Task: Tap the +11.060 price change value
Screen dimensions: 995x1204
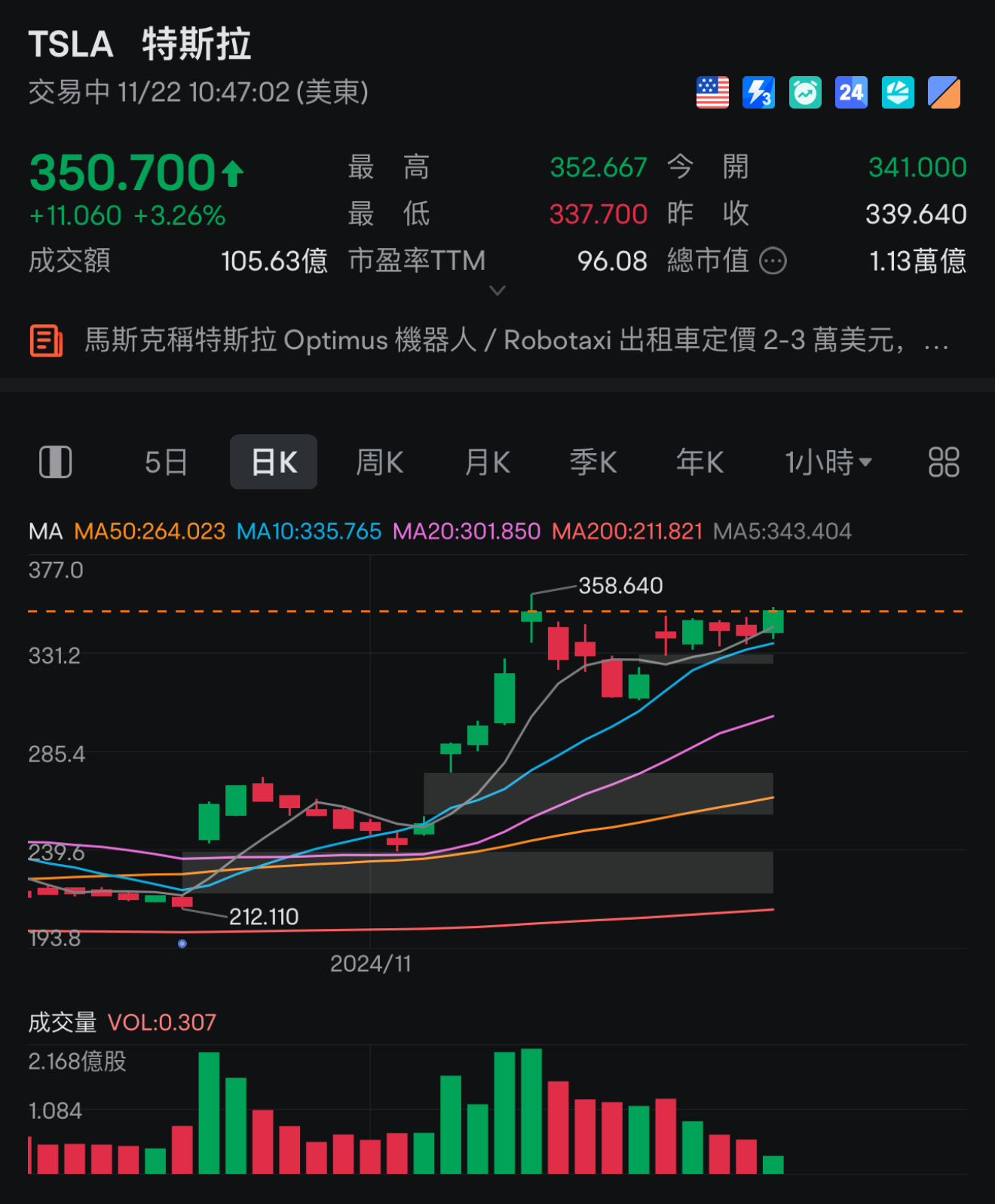Action: pos(75,216)
